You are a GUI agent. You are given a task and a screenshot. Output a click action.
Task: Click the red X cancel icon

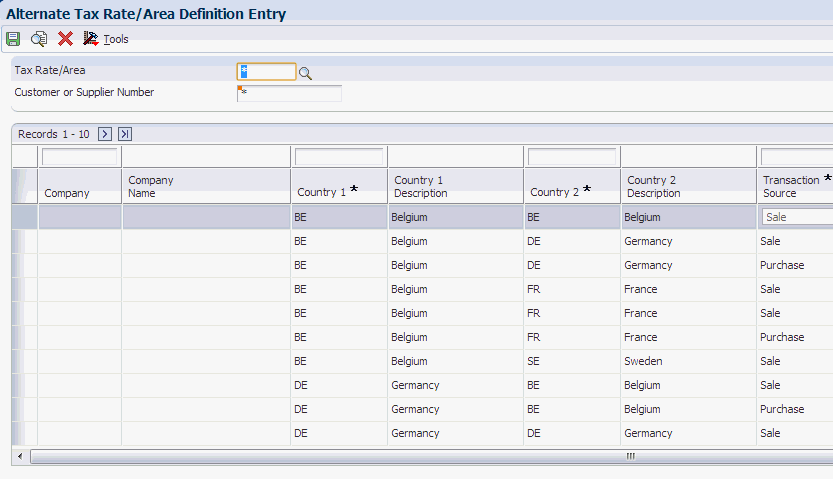point(65,39)
